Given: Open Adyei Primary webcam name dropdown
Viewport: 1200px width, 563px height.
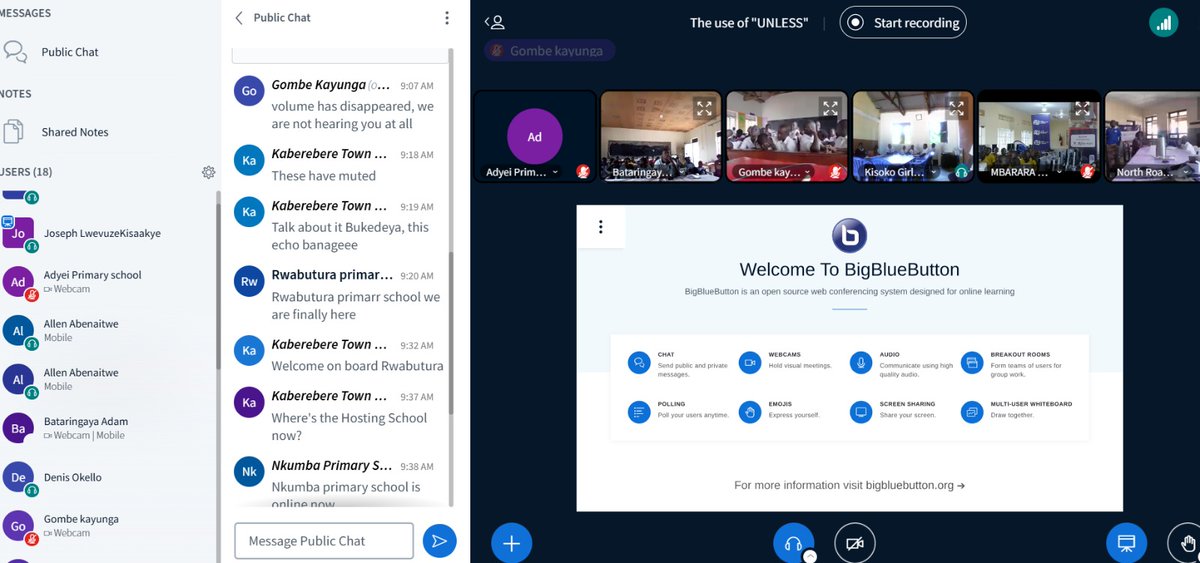Looking at the screenshot, I should click(522, 172).
